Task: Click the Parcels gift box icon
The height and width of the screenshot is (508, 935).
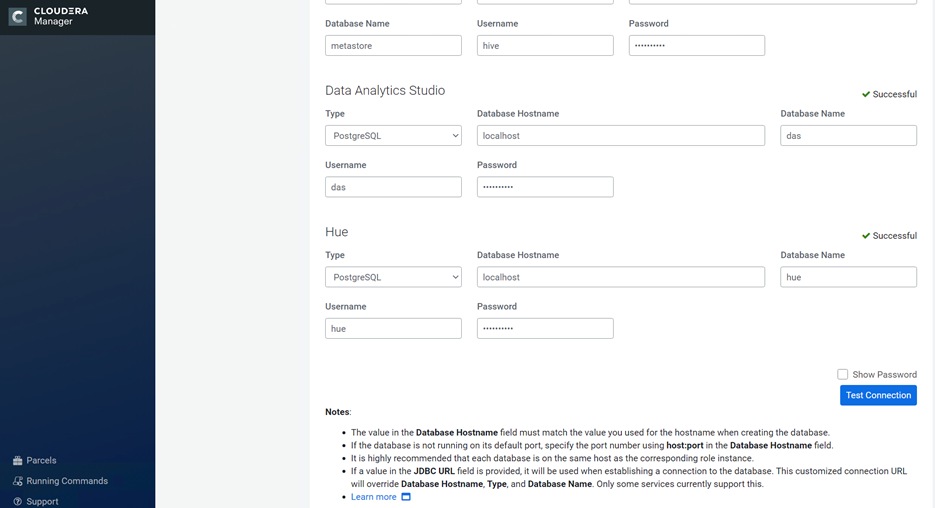Action: pos(17,460)
